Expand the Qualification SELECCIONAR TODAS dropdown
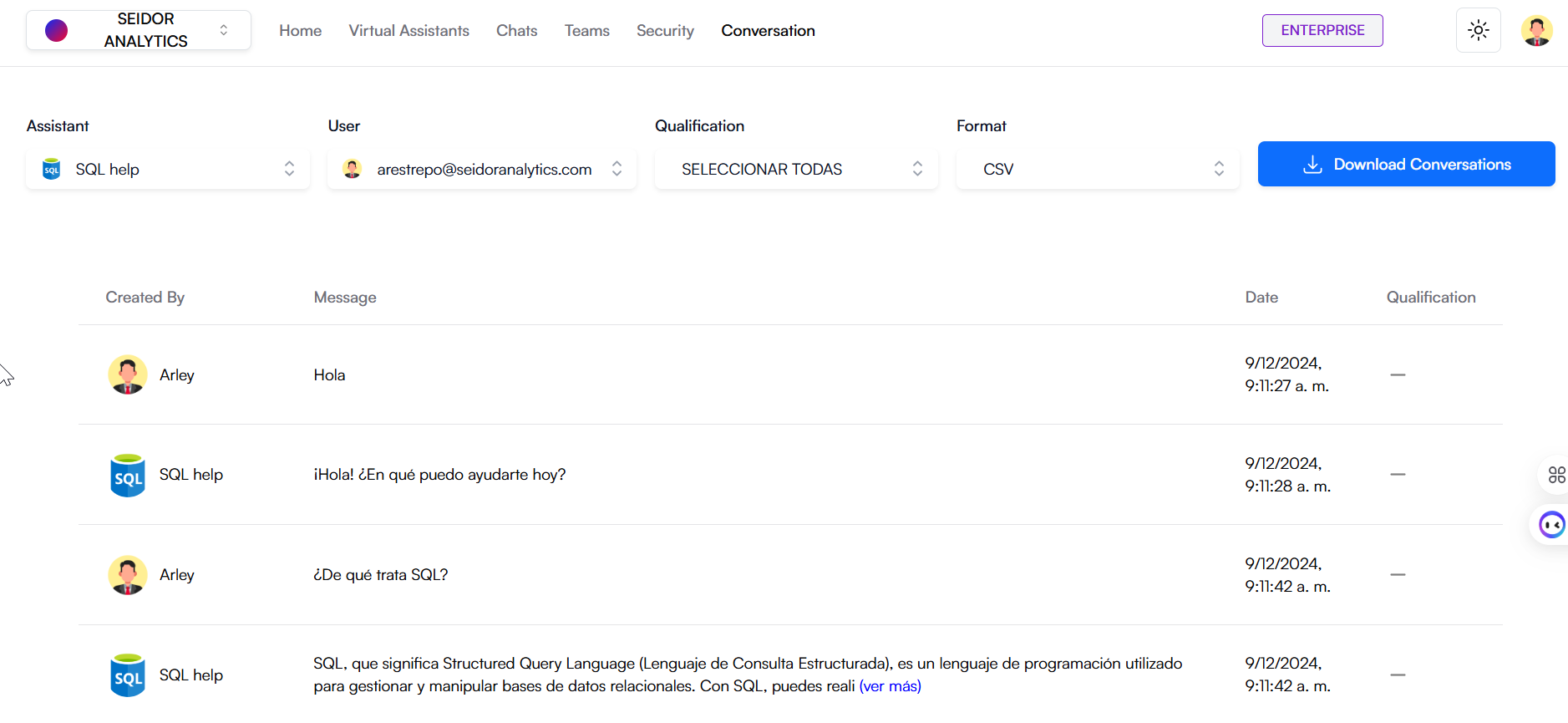The height and width of the screenshot is (723, 1568). coord(796,169)
